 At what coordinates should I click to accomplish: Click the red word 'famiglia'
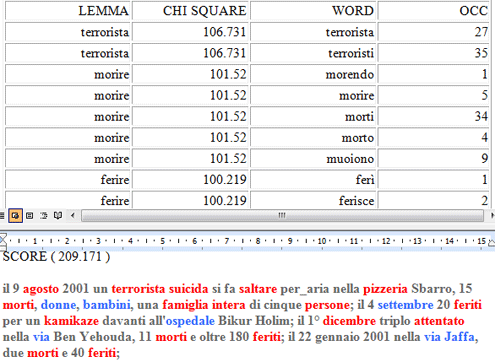pyautogui.click(x=185, y=305)
